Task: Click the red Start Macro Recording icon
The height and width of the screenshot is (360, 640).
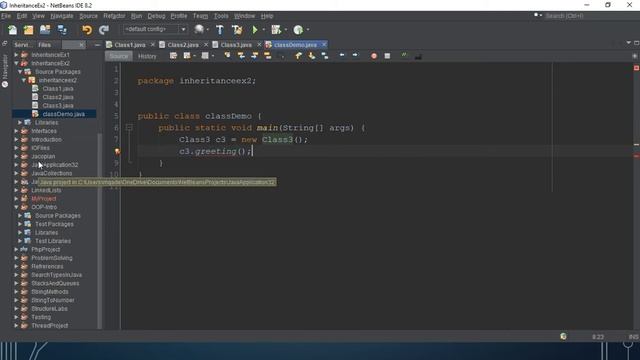Action: pos(374,56)
